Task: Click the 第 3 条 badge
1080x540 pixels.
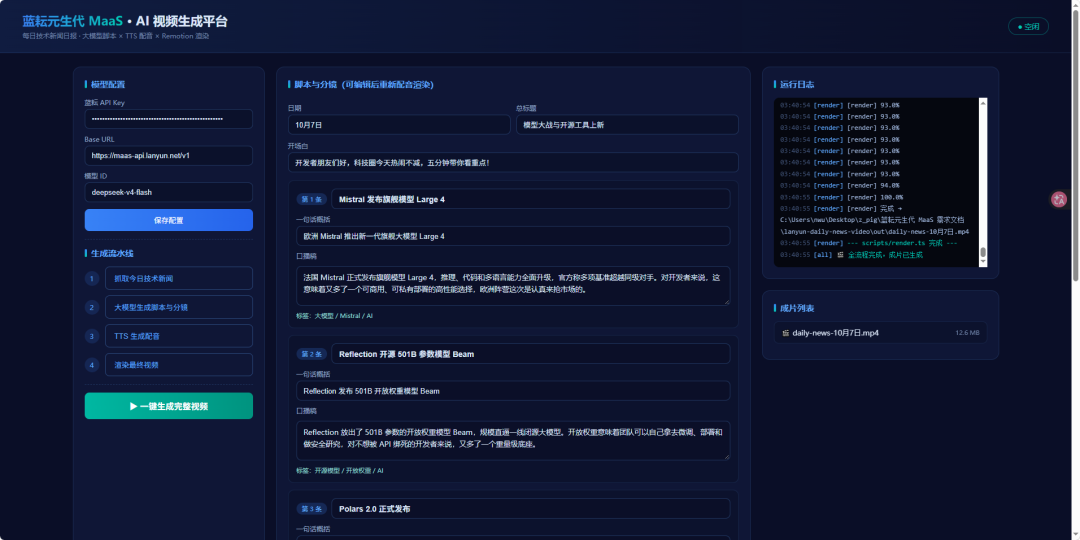Action: (311, 509)
